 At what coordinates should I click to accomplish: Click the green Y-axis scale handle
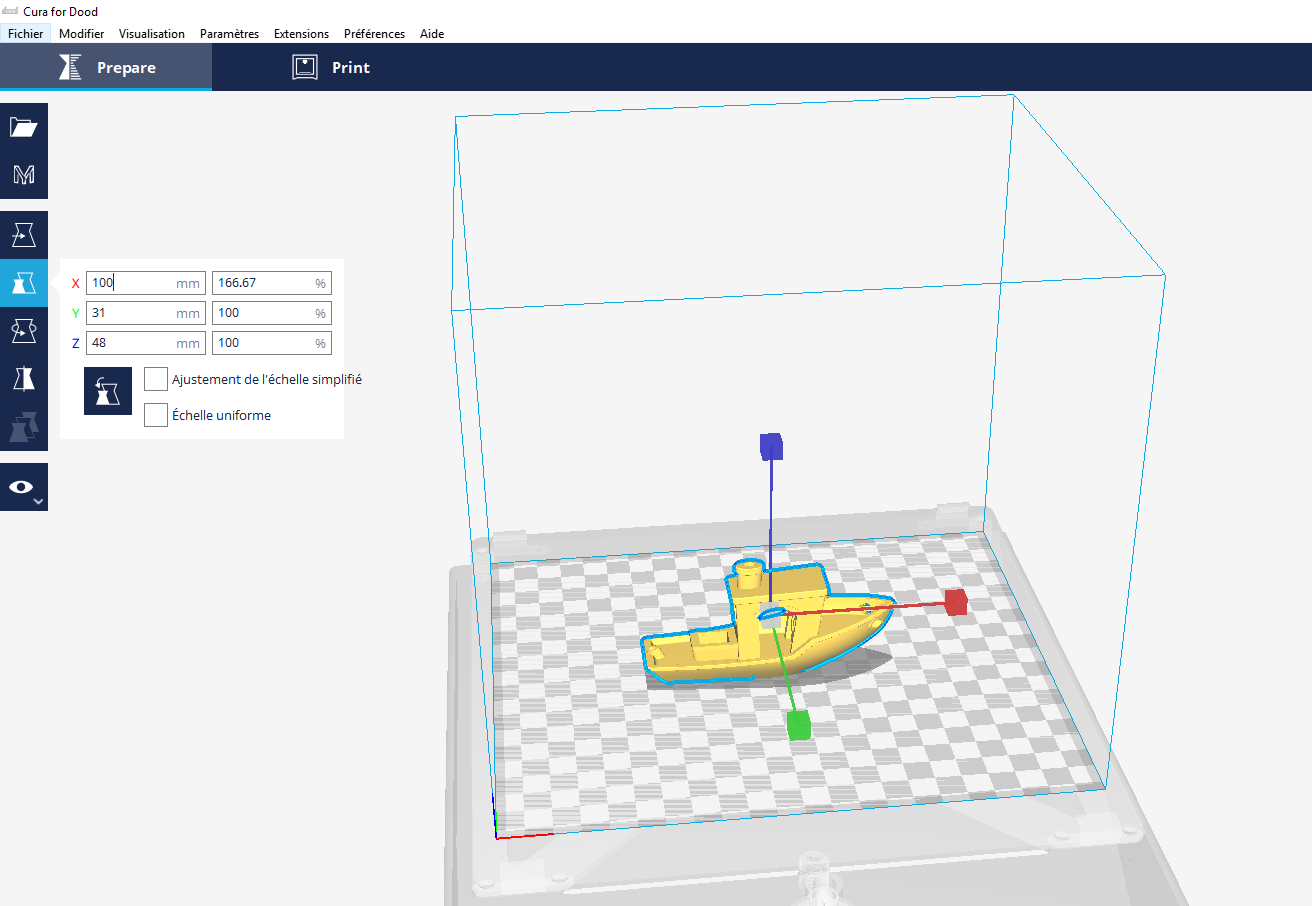(798, 724)
